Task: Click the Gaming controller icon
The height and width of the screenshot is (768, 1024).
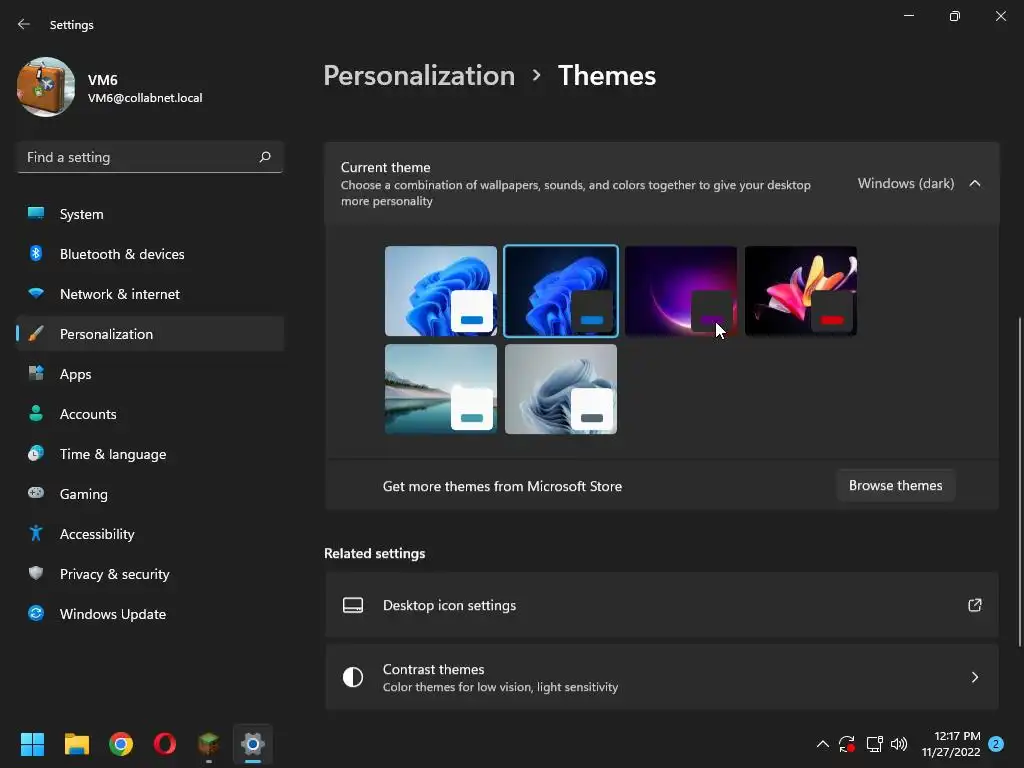Action: pos(36,493)
